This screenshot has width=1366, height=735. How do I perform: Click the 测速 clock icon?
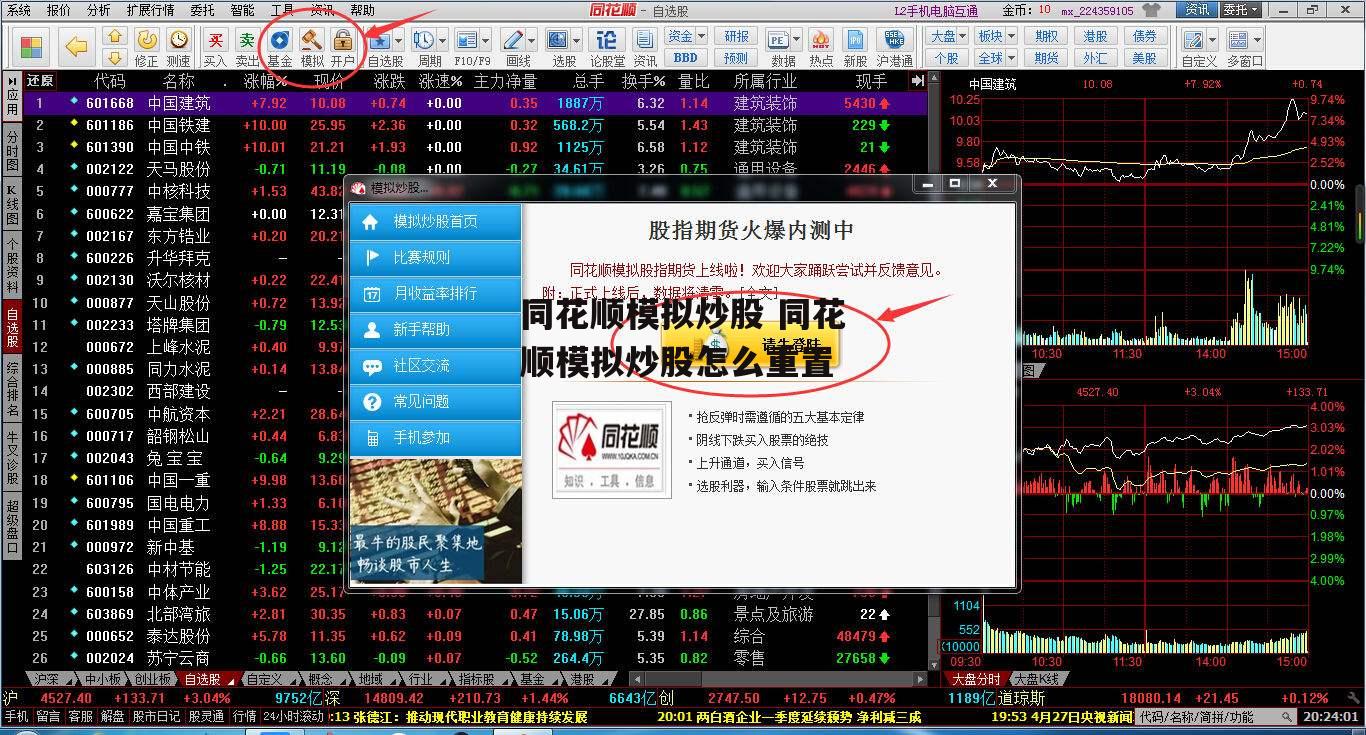tap(178, 40)
